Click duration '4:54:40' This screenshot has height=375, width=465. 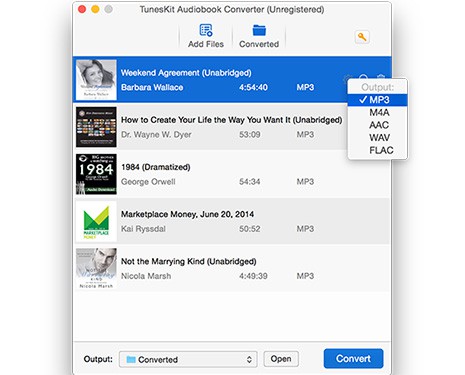point(253,88)
